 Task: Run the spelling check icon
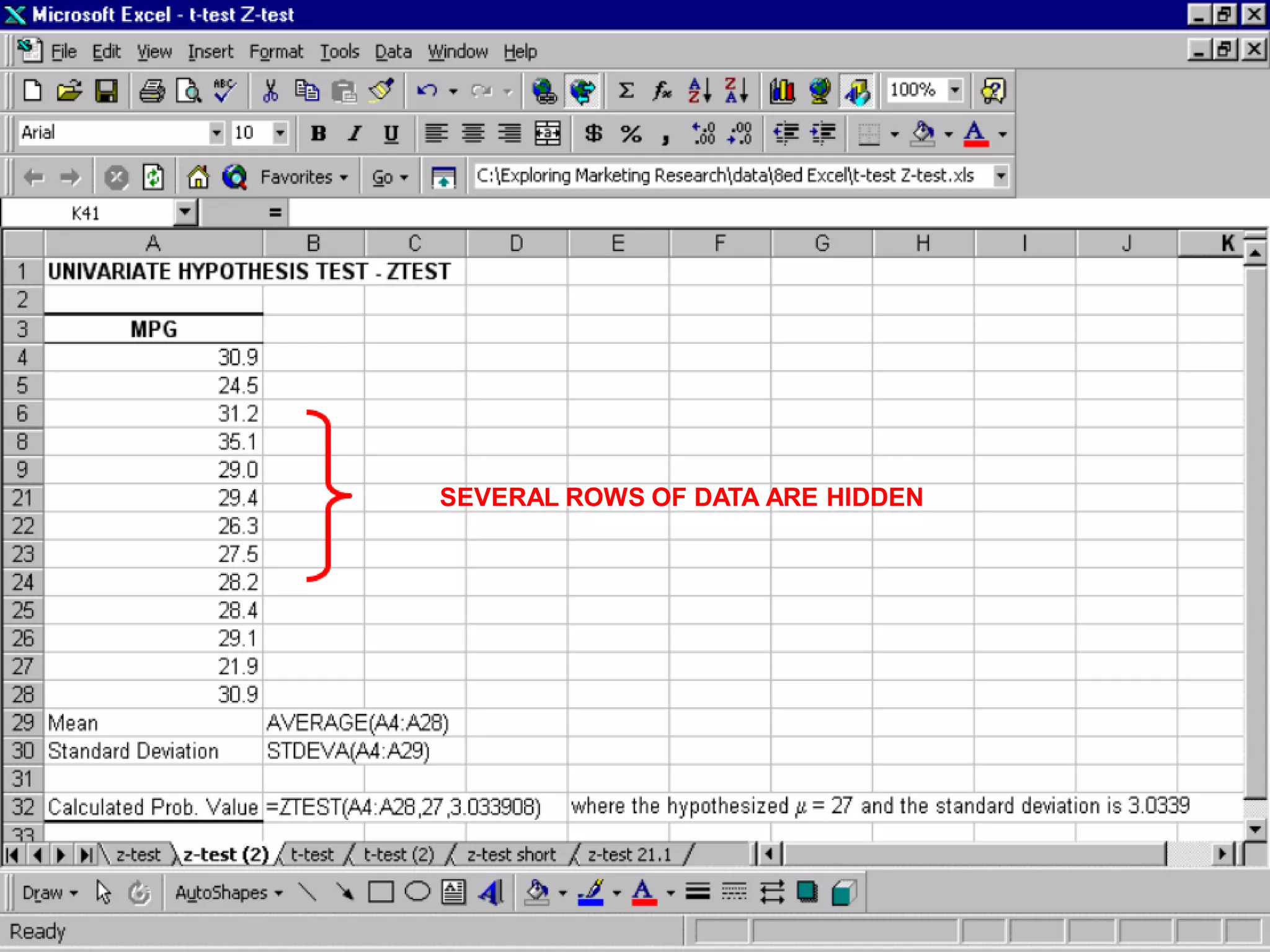pos(224,91)
